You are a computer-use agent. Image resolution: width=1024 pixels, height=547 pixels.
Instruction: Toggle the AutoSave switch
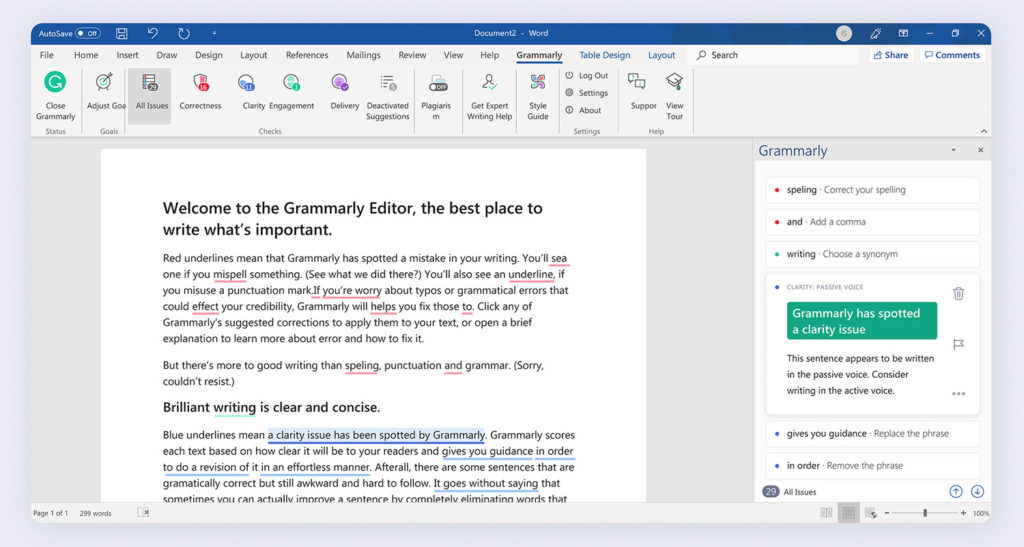(88, 33)
